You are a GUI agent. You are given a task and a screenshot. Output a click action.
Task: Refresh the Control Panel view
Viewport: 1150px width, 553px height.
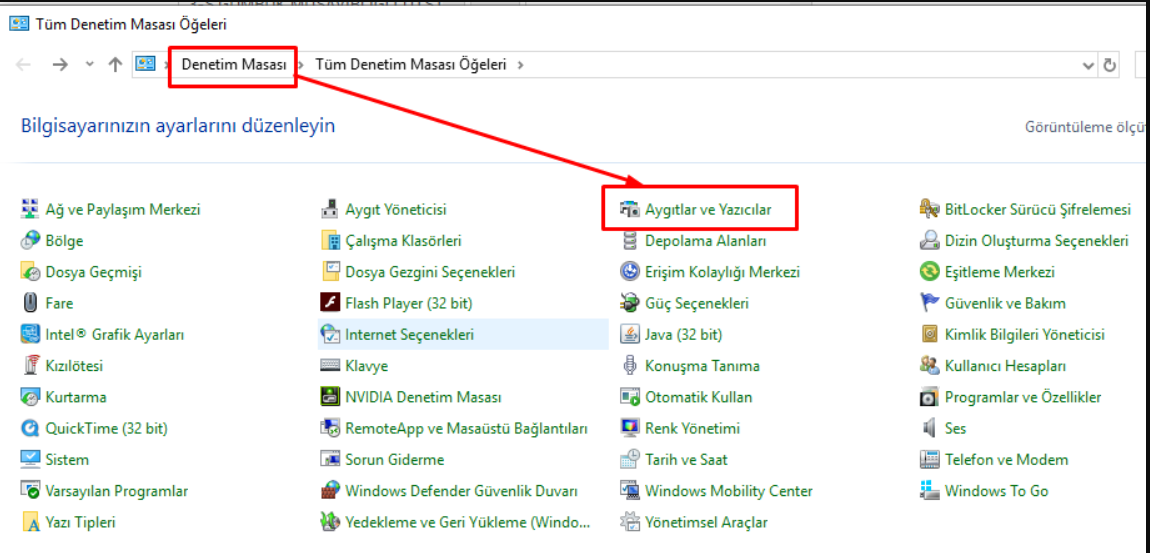(1110, 65)
